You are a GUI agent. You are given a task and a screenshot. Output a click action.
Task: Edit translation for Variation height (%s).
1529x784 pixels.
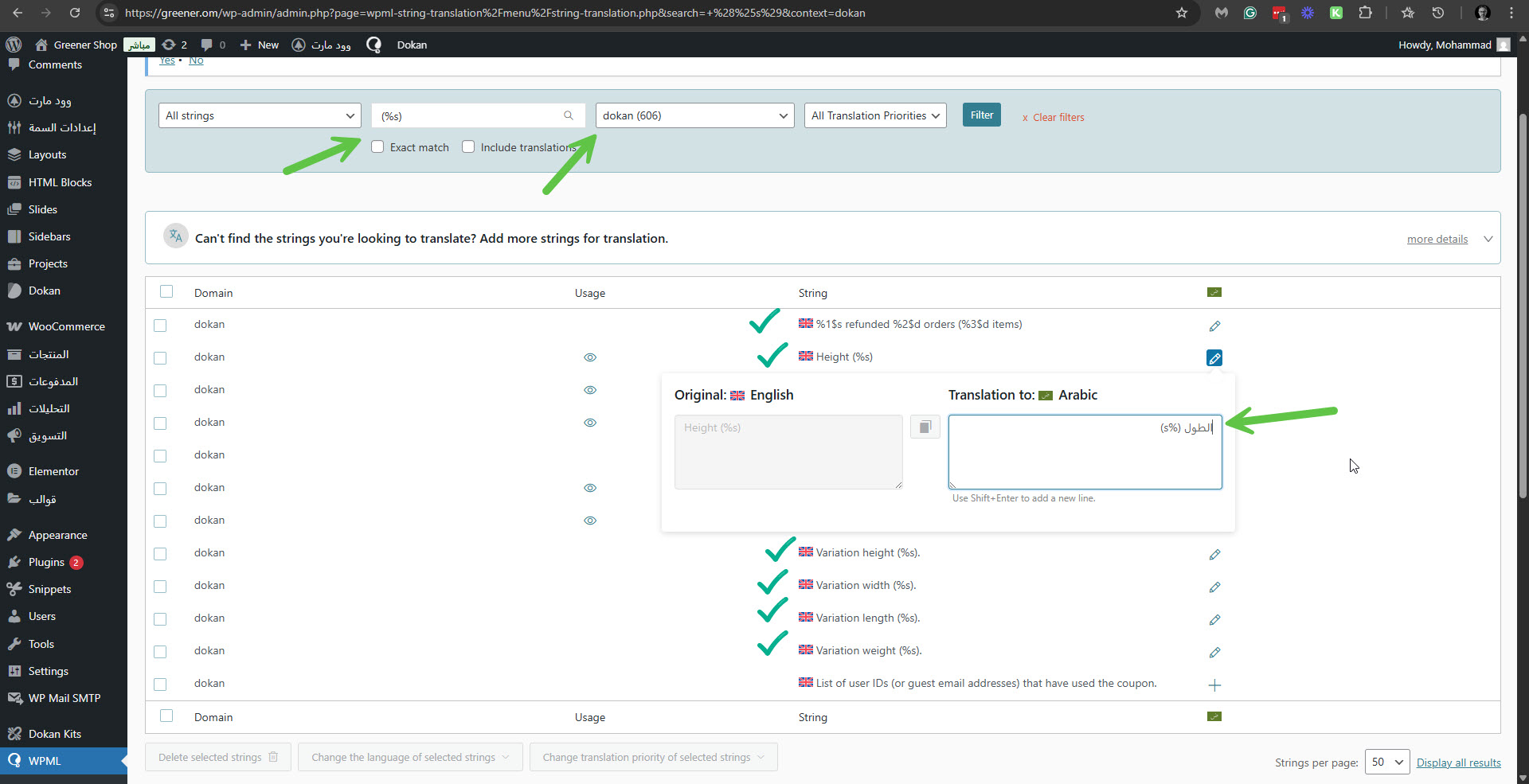(1214, 554)
